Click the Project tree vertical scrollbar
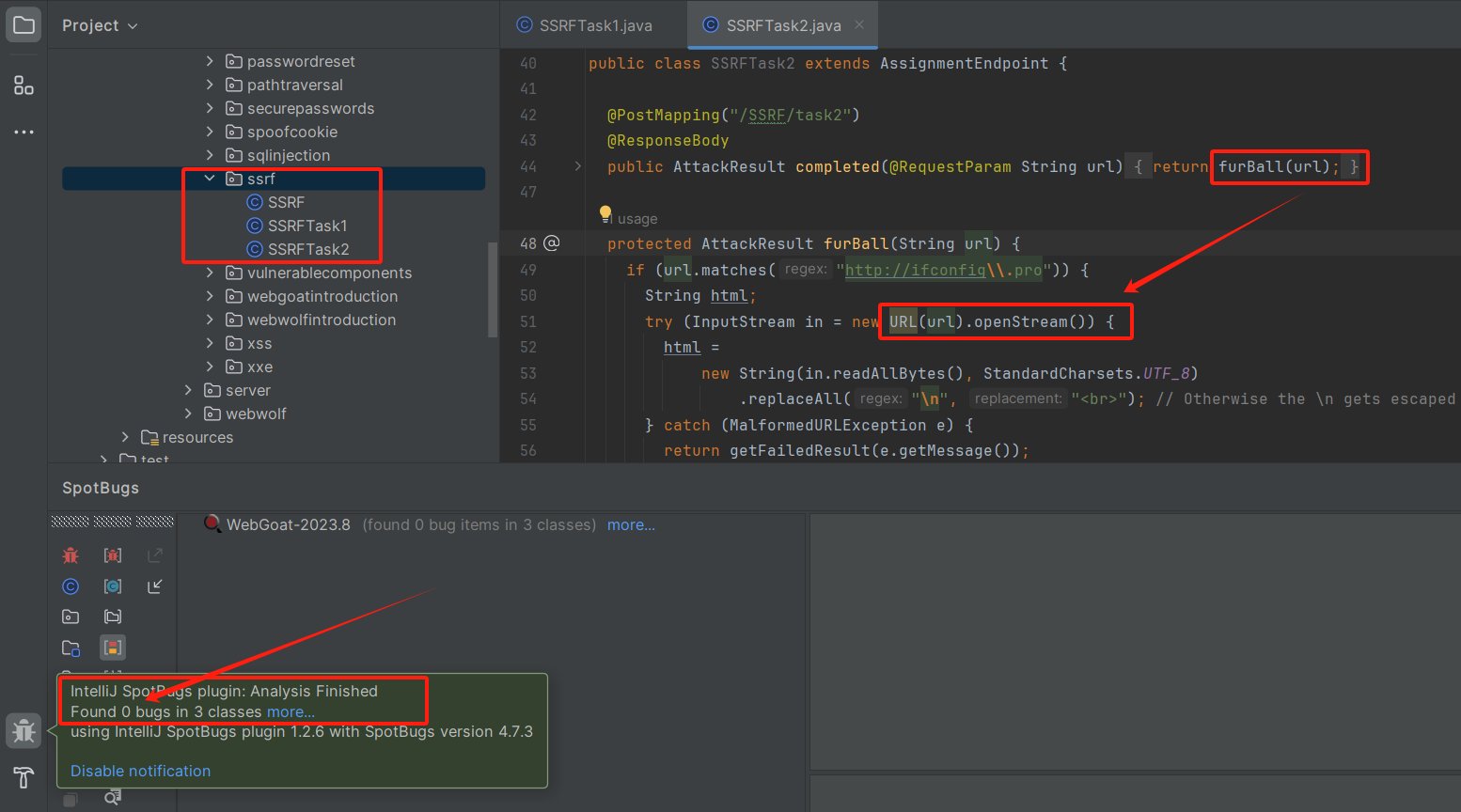The image size is (1461, 812). [x=492, y=289]
